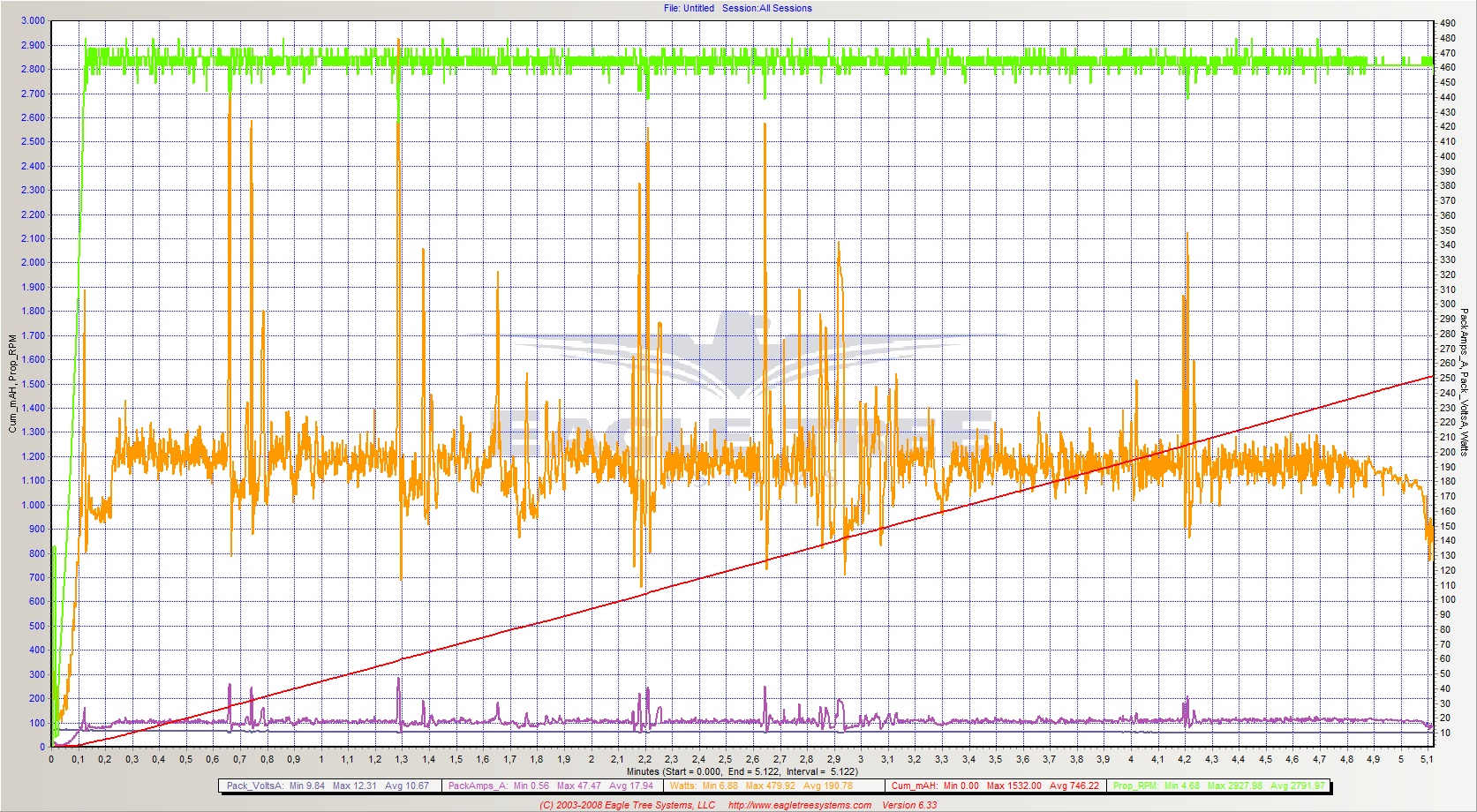
Task: Click the Watts legend label
Action: 682,786
